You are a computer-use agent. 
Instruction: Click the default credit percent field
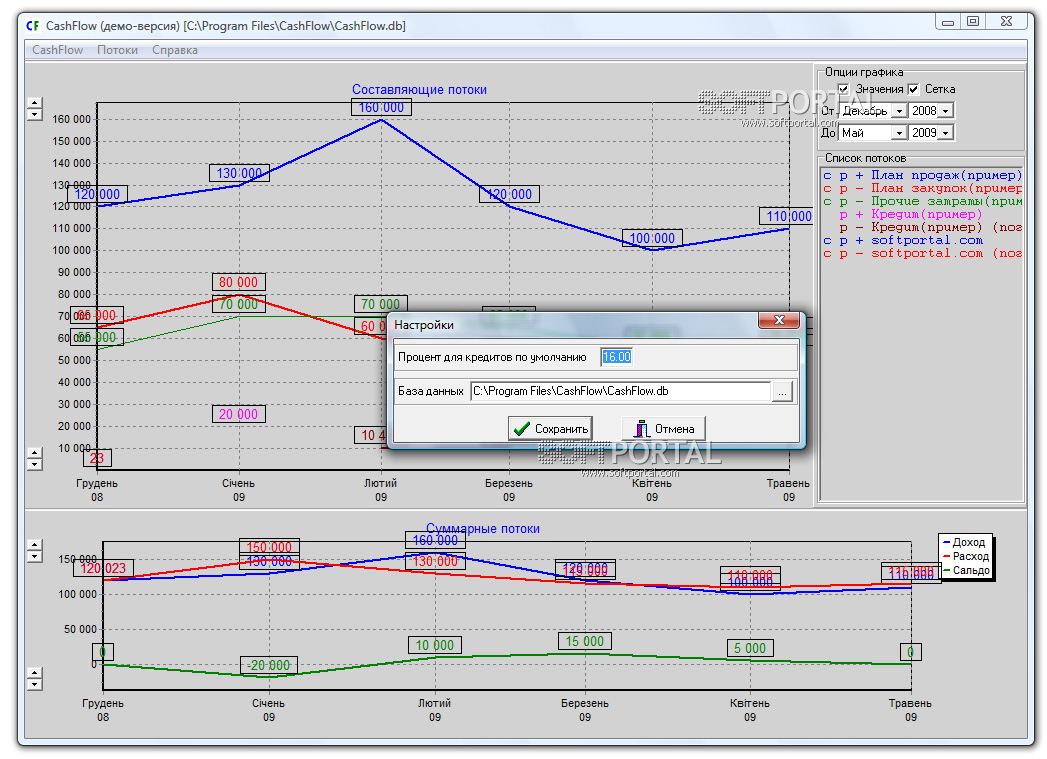pos(616,357)
